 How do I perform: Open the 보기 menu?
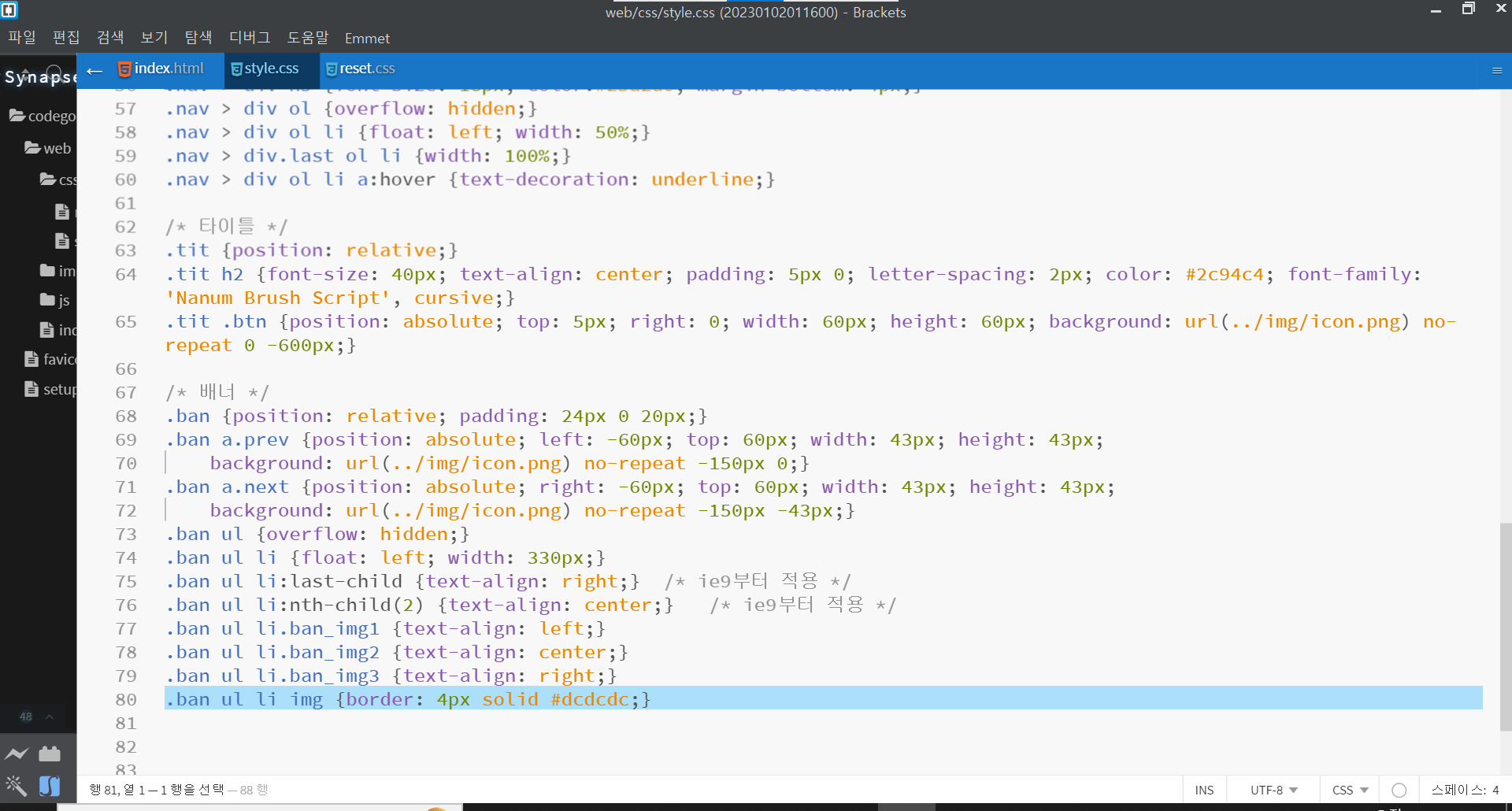tap(154, 38)
